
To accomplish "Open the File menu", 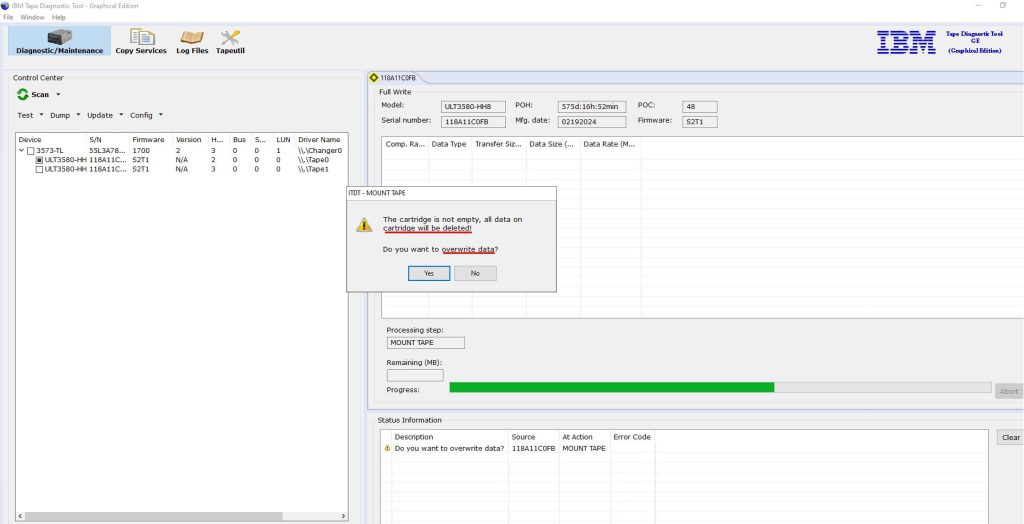I will point(8,17).
